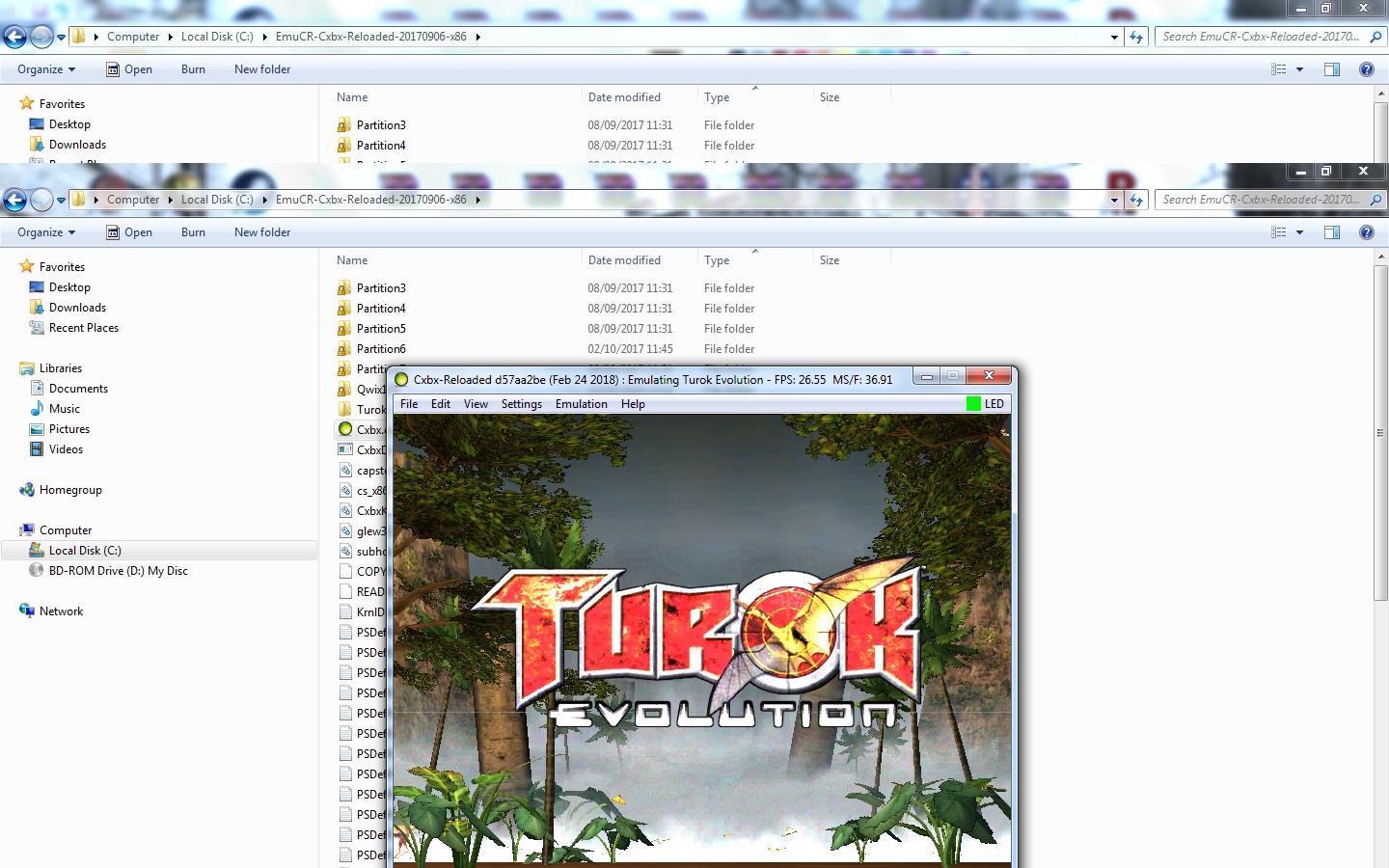Select Local Disk (C:) in navigation pane
Image resolution: width=1389 pixels, height=868 pixels.
(x=85, y=551)
